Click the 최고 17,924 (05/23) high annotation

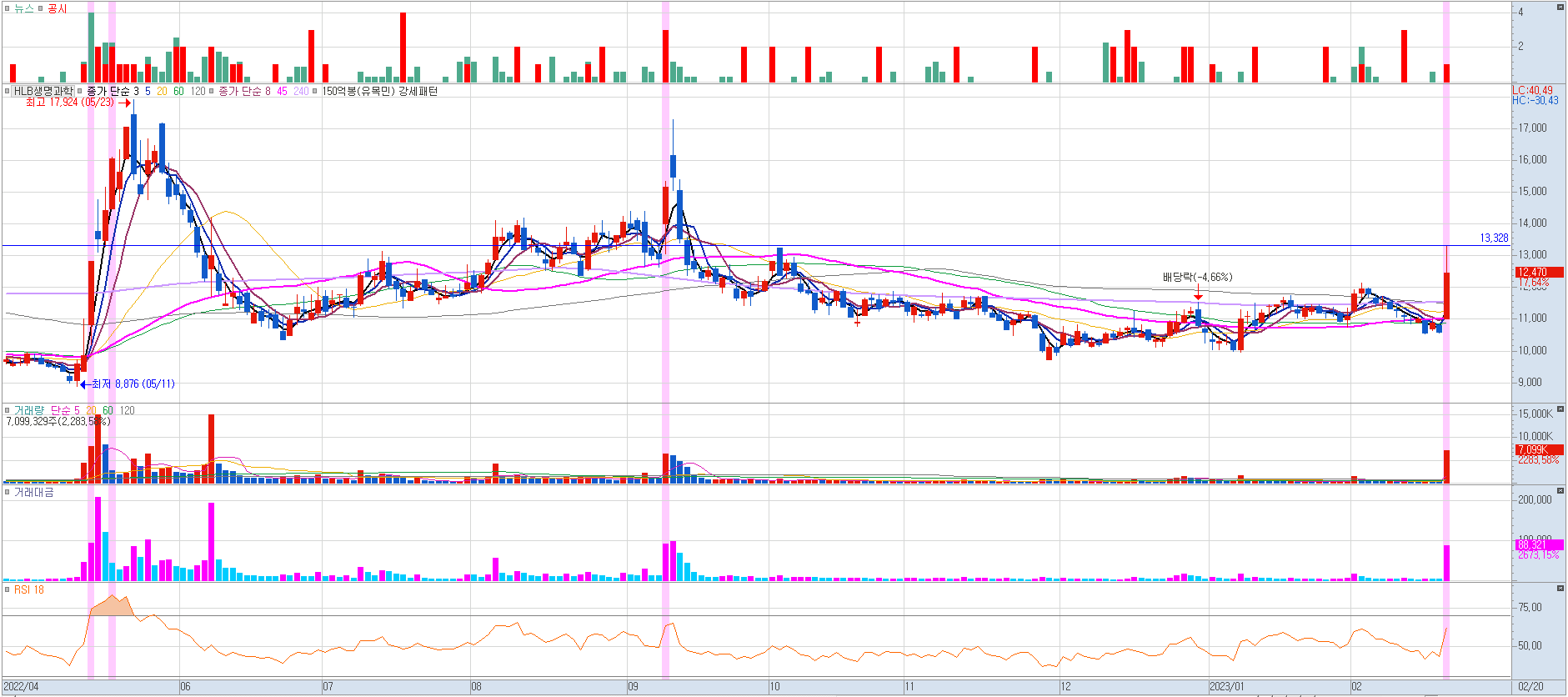pos(70,103)
